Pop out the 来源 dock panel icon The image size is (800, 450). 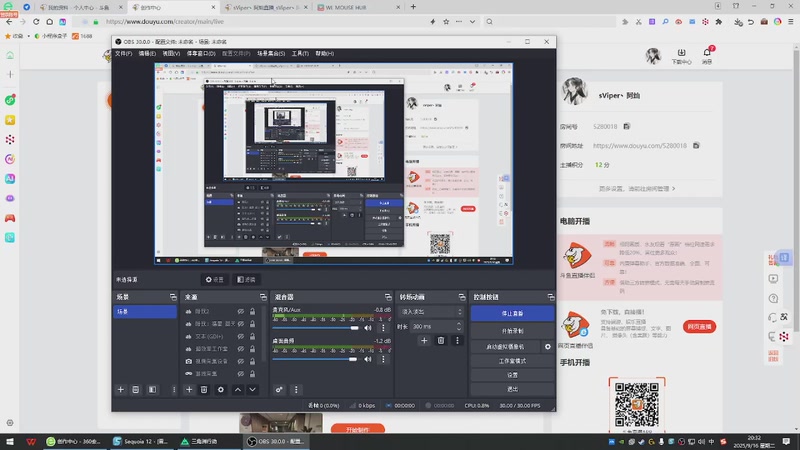263,297
